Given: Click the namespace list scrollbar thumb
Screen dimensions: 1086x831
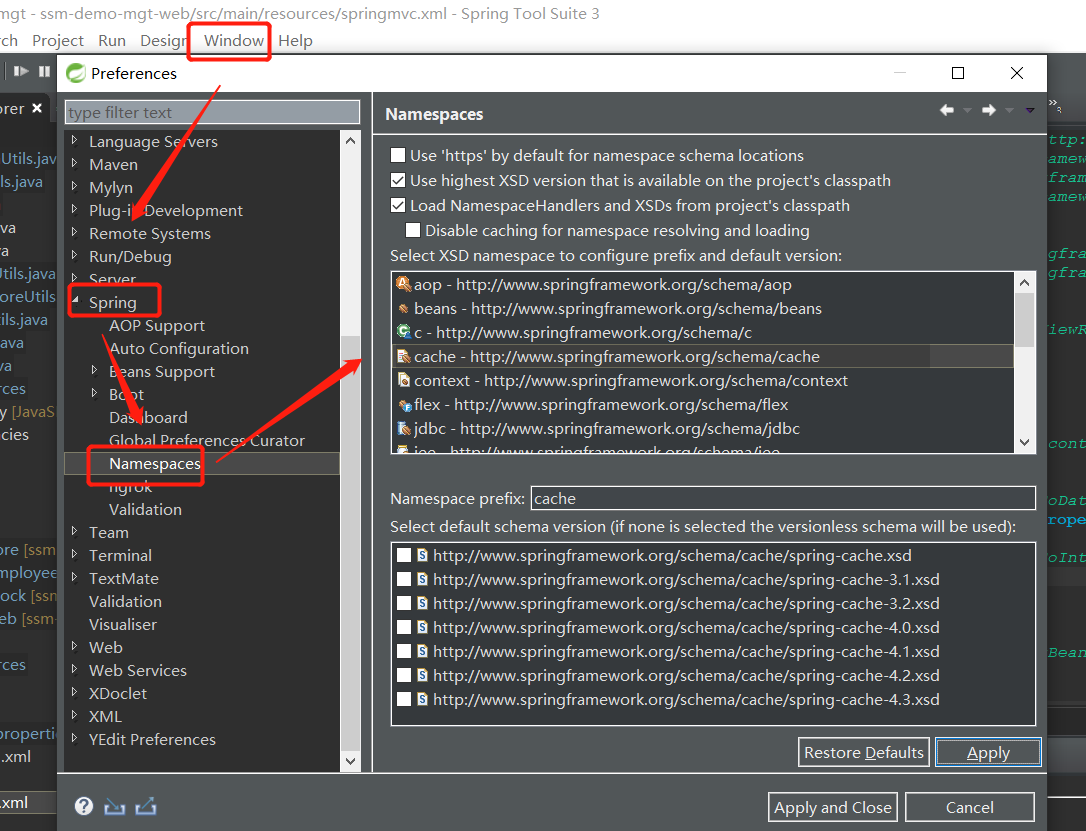Looking at the screenshot, I should pyautogui.click(x=1024, y=319).
